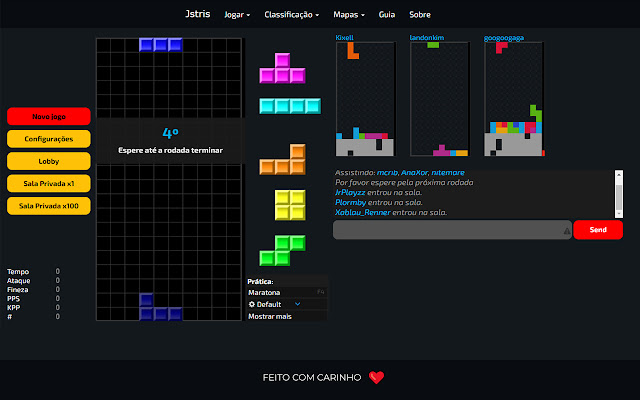Image resolution: width=640 pixels, height=400 pixels.
Task: Click the yellow O piece in next queue
Action: 290,205
